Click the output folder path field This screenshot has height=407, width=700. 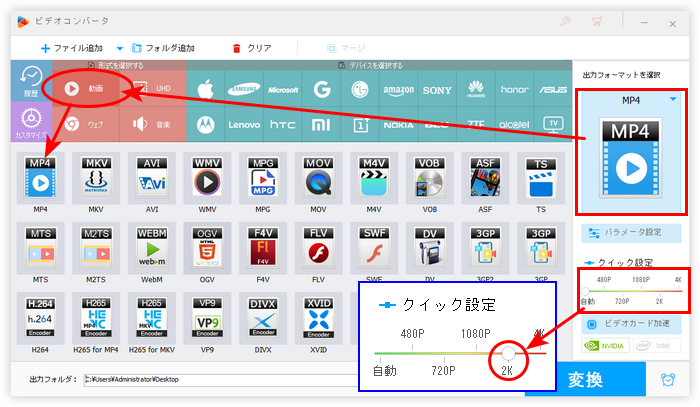pyautogui.click(x=221, y=379)
